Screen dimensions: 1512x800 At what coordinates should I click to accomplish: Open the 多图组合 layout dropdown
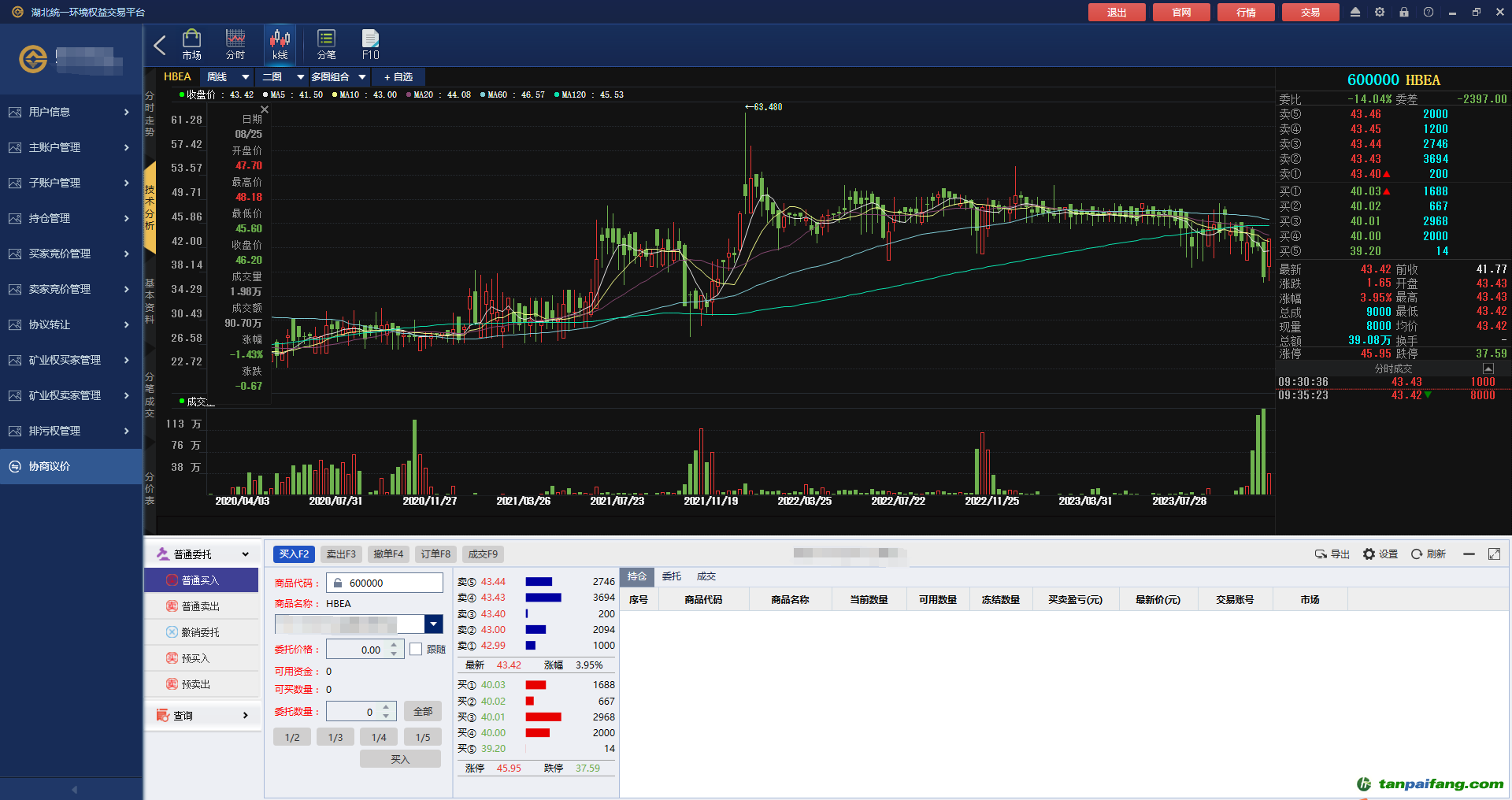(x=361, y=77)
